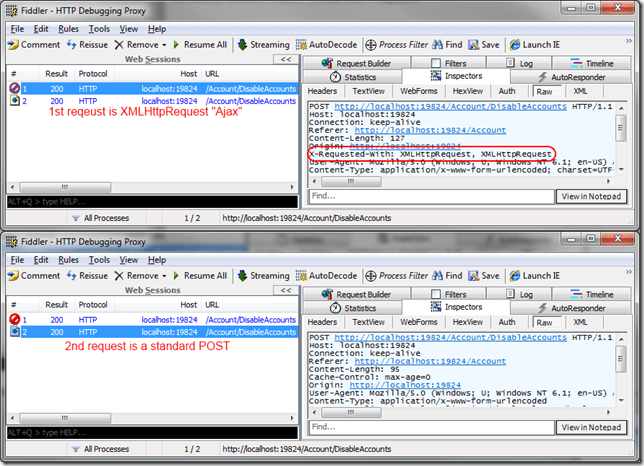Image resolution: width=644 pixels, height=466 pixels.
Task: Click Comment icon in top Fiddler window
Action: (x=13, y=45)
